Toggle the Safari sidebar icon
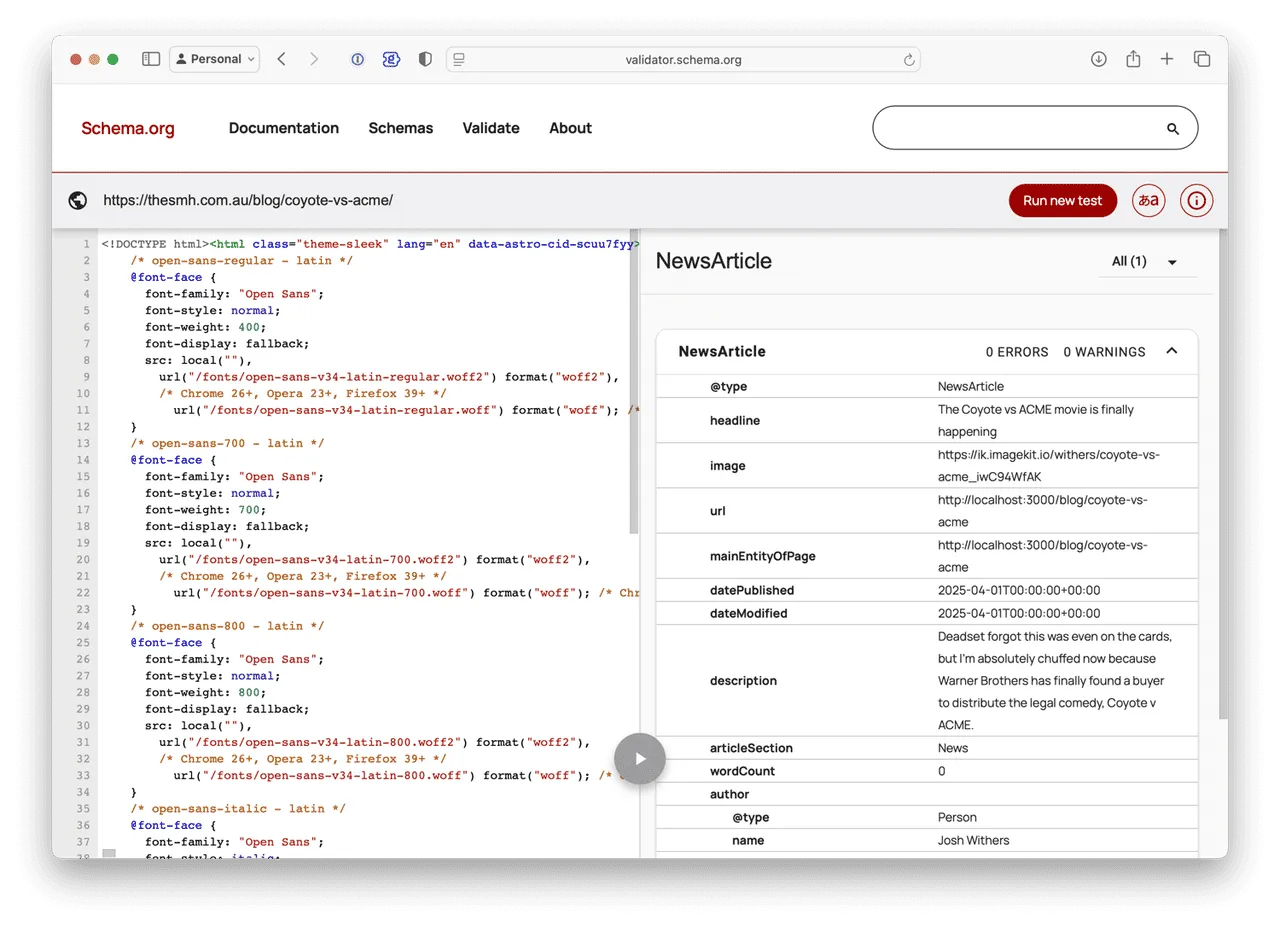 [151, 59]
